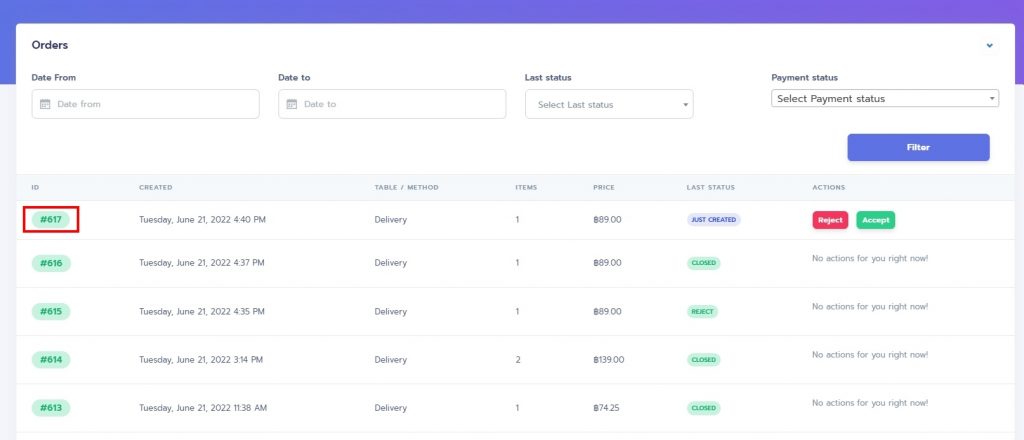Open order #616 details
This screenshot has height=440, width=1024.
51,263
